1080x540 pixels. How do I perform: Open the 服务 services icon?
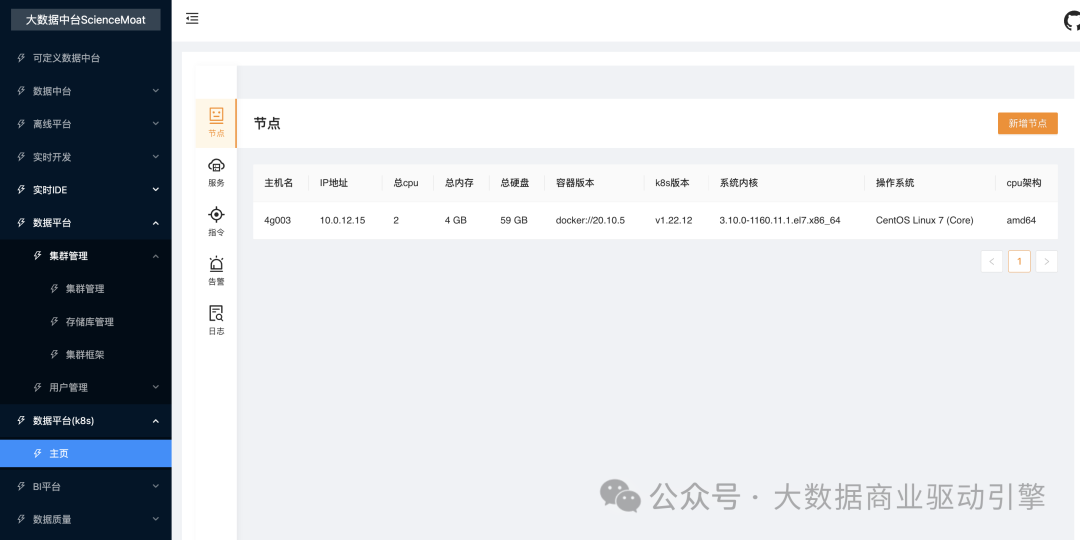pos(216,172)
